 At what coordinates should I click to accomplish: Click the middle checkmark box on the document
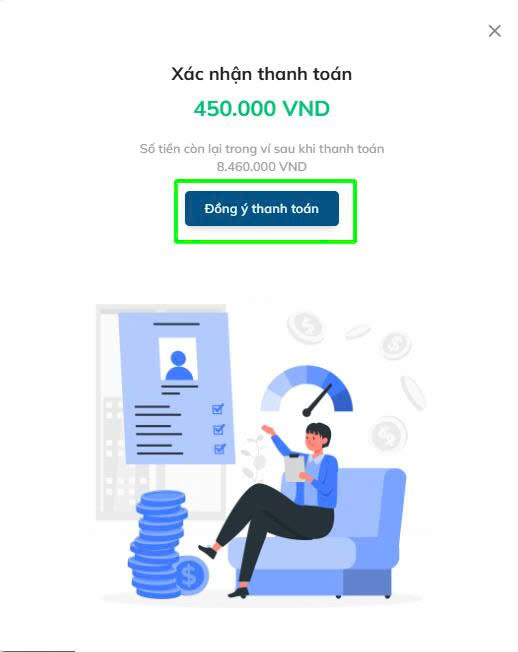(219, 429)
